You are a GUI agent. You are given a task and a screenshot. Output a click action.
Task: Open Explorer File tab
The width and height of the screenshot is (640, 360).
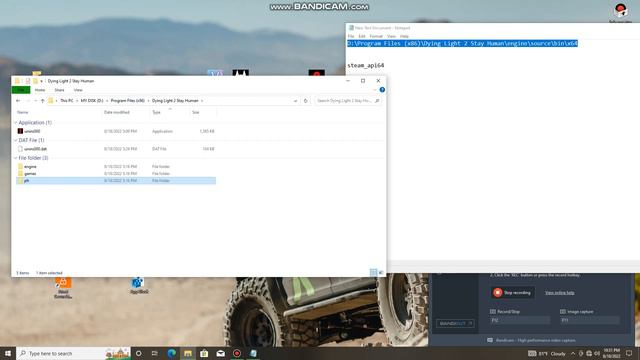(21, 90)
